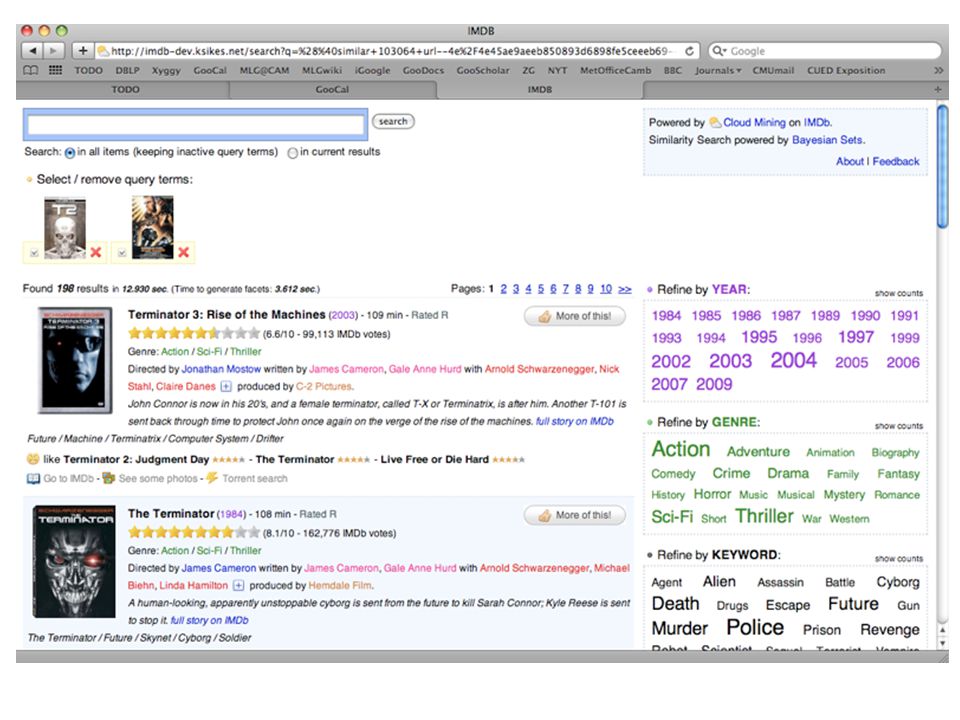The image size is (960, 720).
Task: Click the See some photos icon
Action: [108, 478]
